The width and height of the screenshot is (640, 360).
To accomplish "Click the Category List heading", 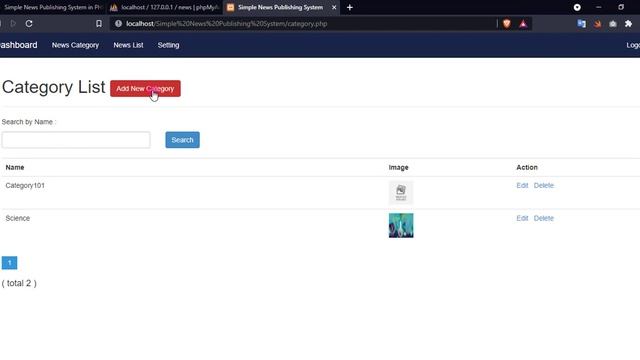I will pyautogui.click(x=53, y=87).
